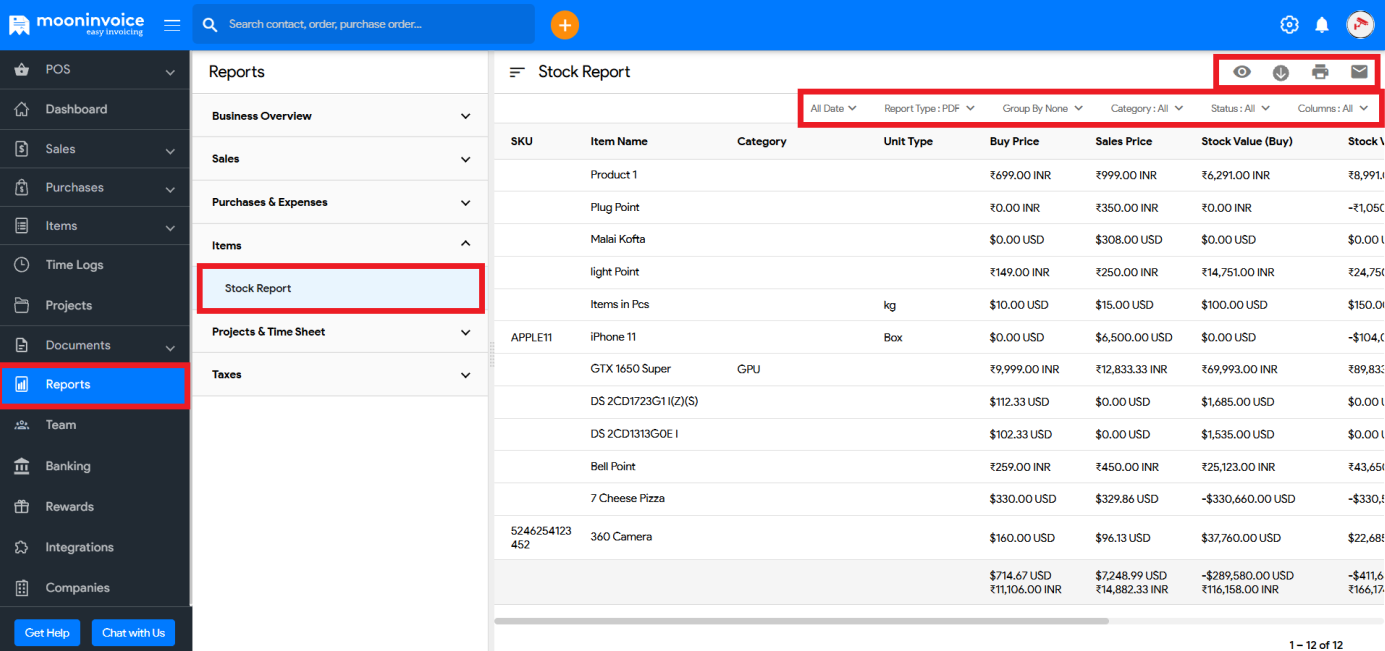Click the Team people icon
The image size is (1385, 651).
click(22, 425)
